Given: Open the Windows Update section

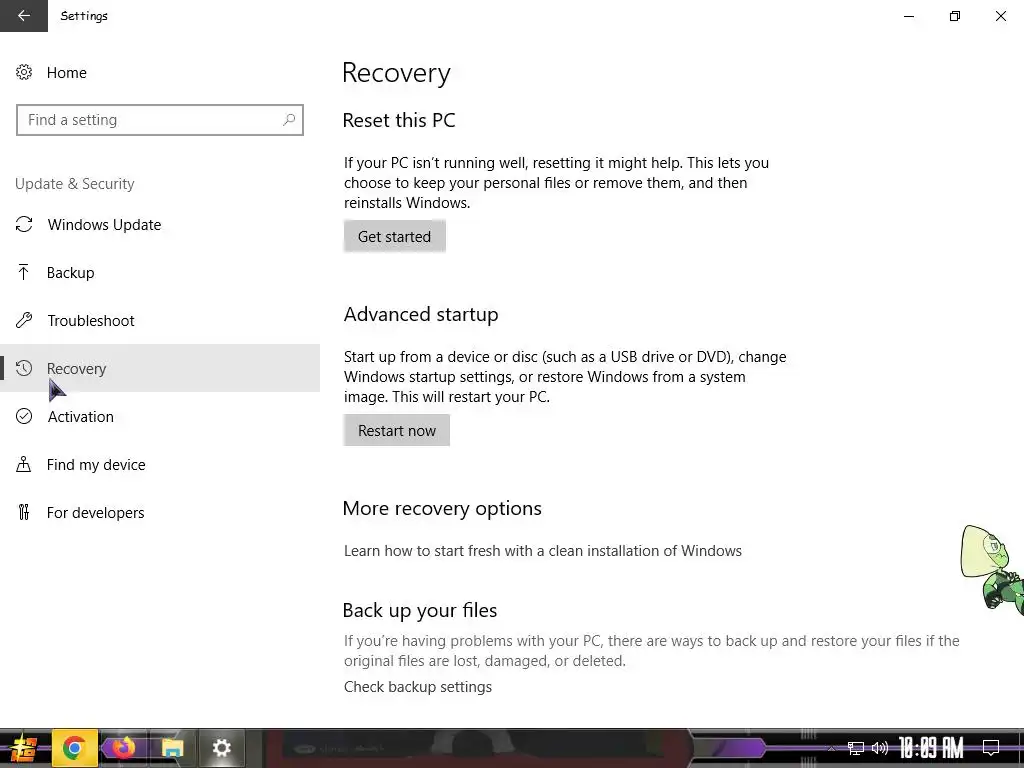Looking at the screenshot, I should click(x=160, y=225).
